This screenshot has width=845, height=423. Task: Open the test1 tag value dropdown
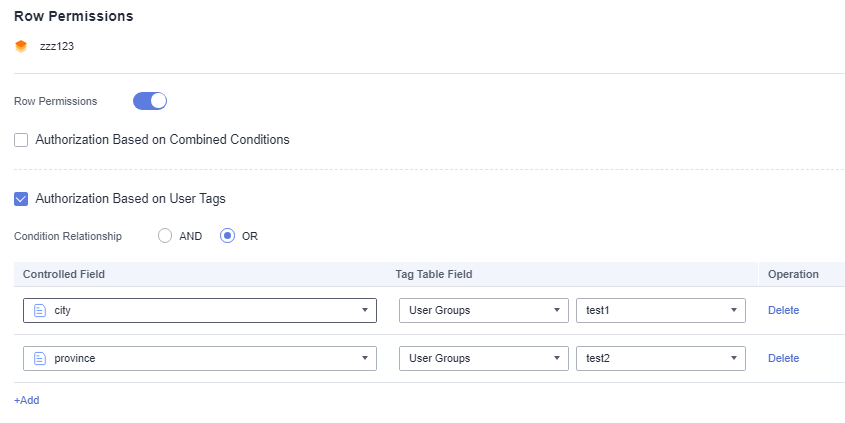(660, 310)
